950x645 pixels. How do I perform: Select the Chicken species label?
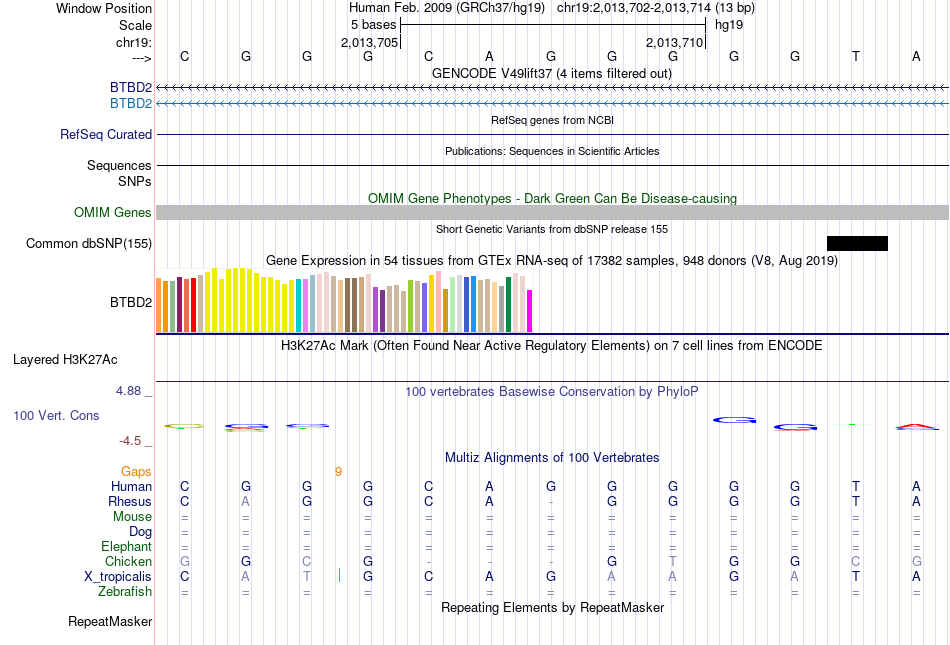coord(128,561)
